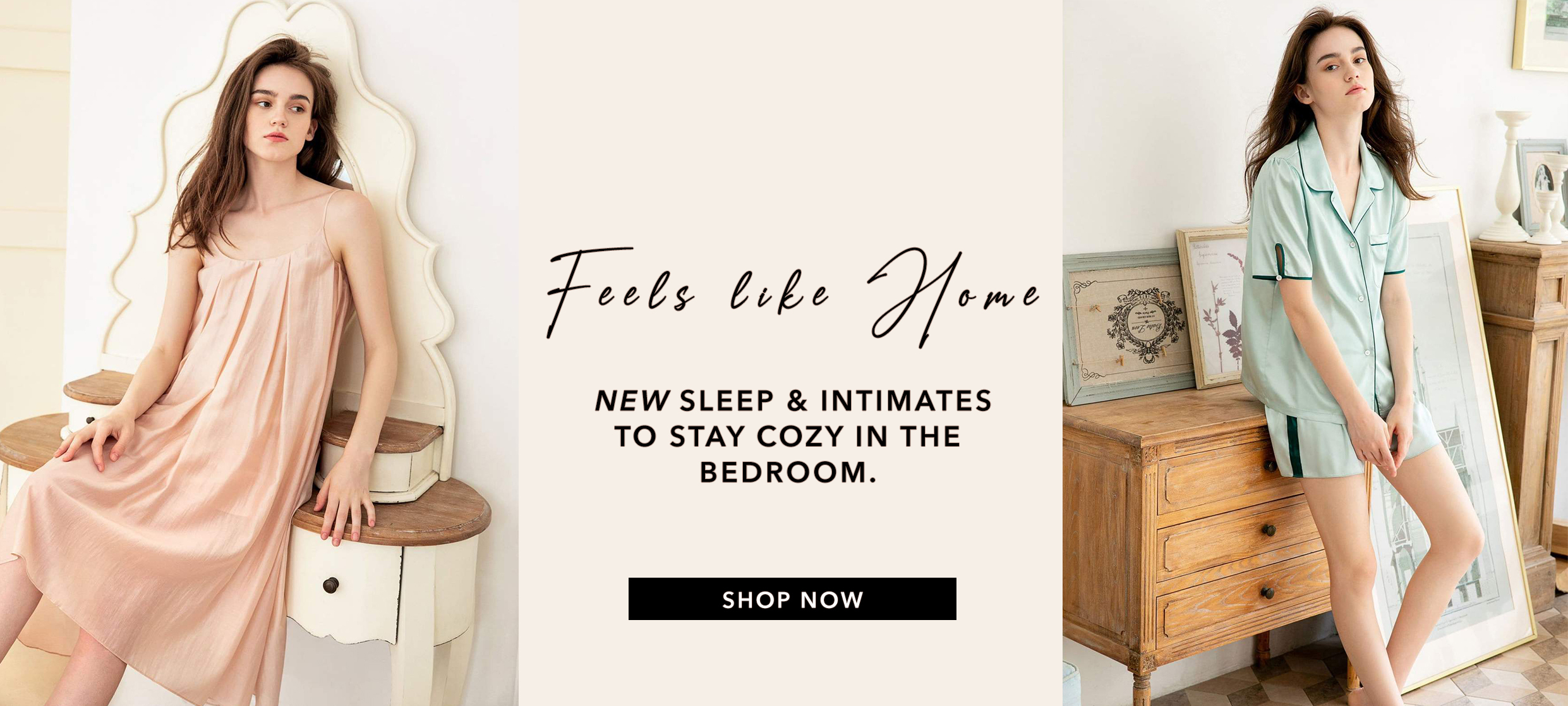Click the bottom drawer knob of the wooden dresser
Screen dimensions: 1568x706
[x=1267, y=592]
